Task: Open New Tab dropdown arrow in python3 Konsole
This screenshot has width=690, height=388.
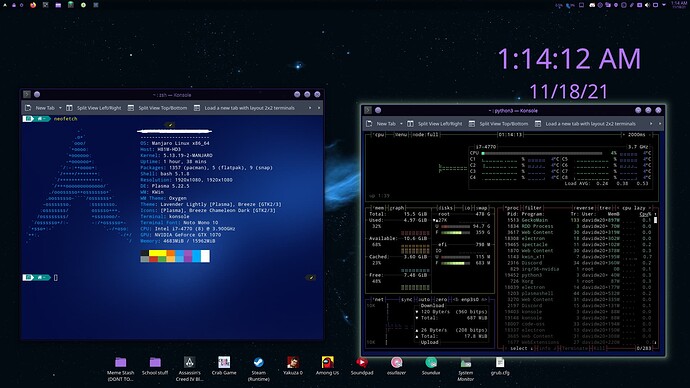Action: click(x=401, y=124)
